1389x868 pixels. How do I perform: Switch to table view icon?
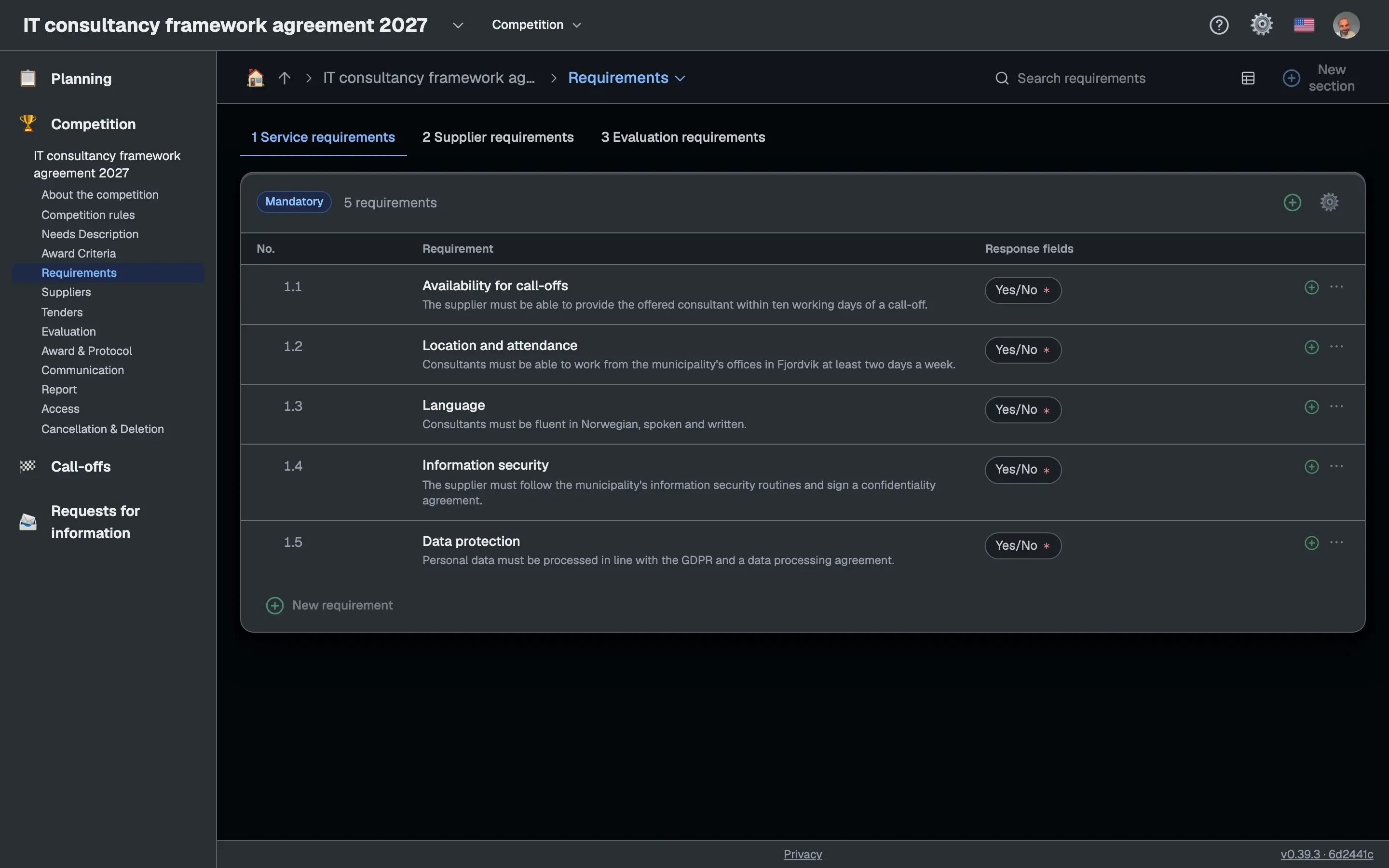[1248, 78]
